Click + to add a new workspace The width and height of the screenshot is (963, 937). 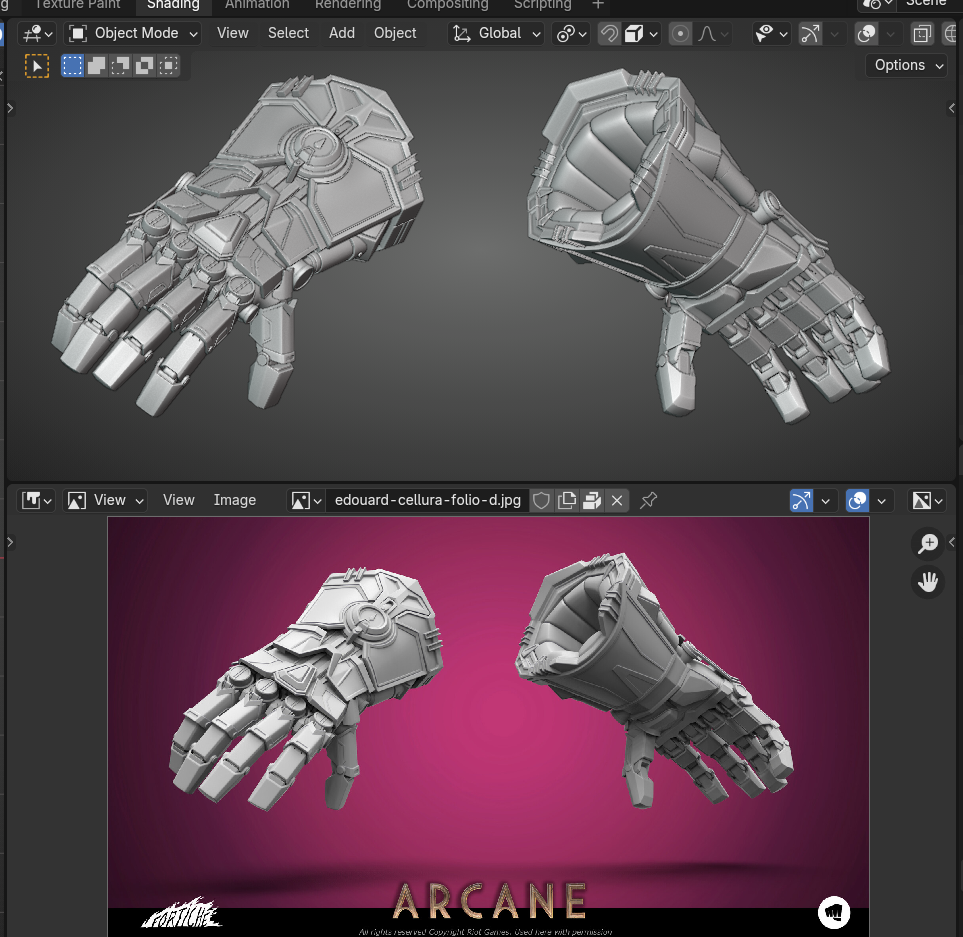coord(597,5)
